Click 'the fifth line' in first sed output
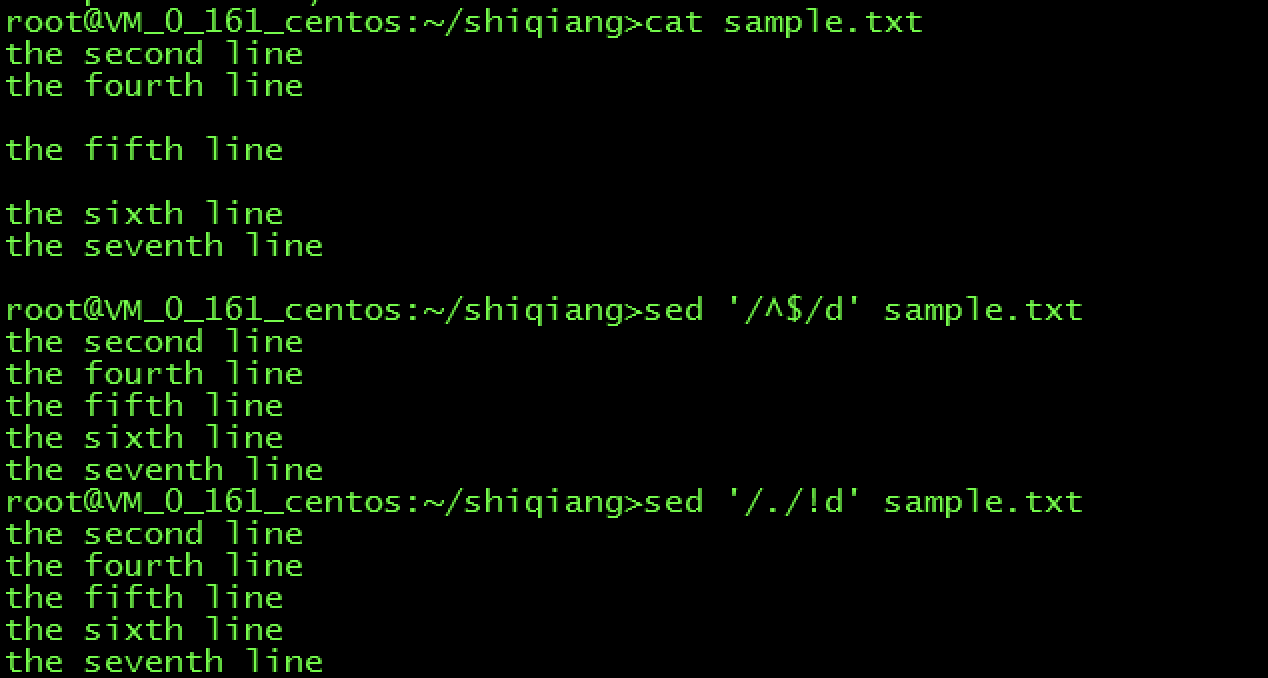Viewport: 1268px width, 678px height. tap(144, 405)
